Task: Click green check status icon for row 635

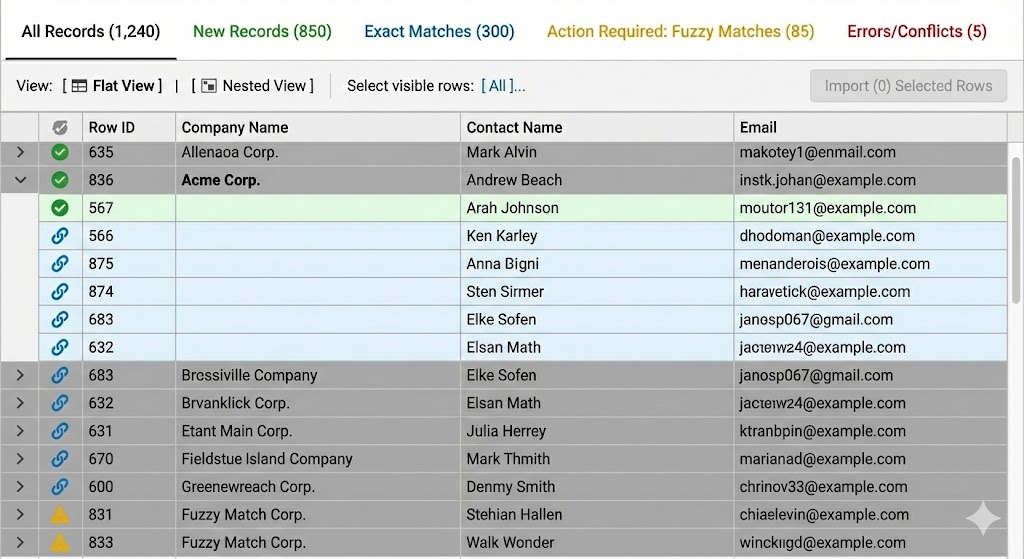Action: point(60,153)
